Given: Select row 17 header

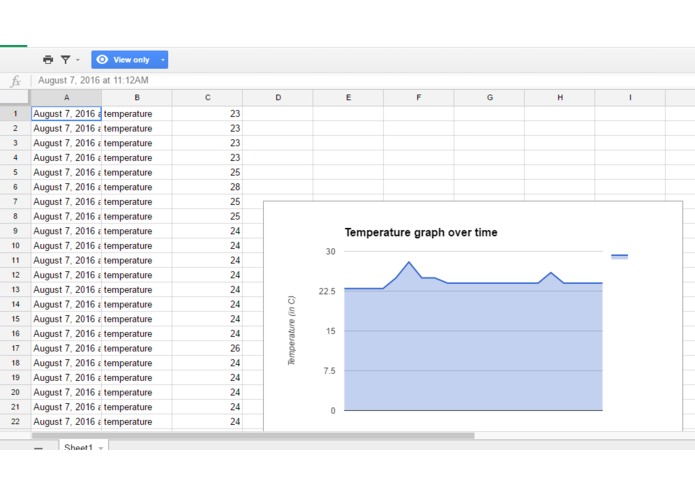Looking at the screenshot, I should [x=15, y=348].
